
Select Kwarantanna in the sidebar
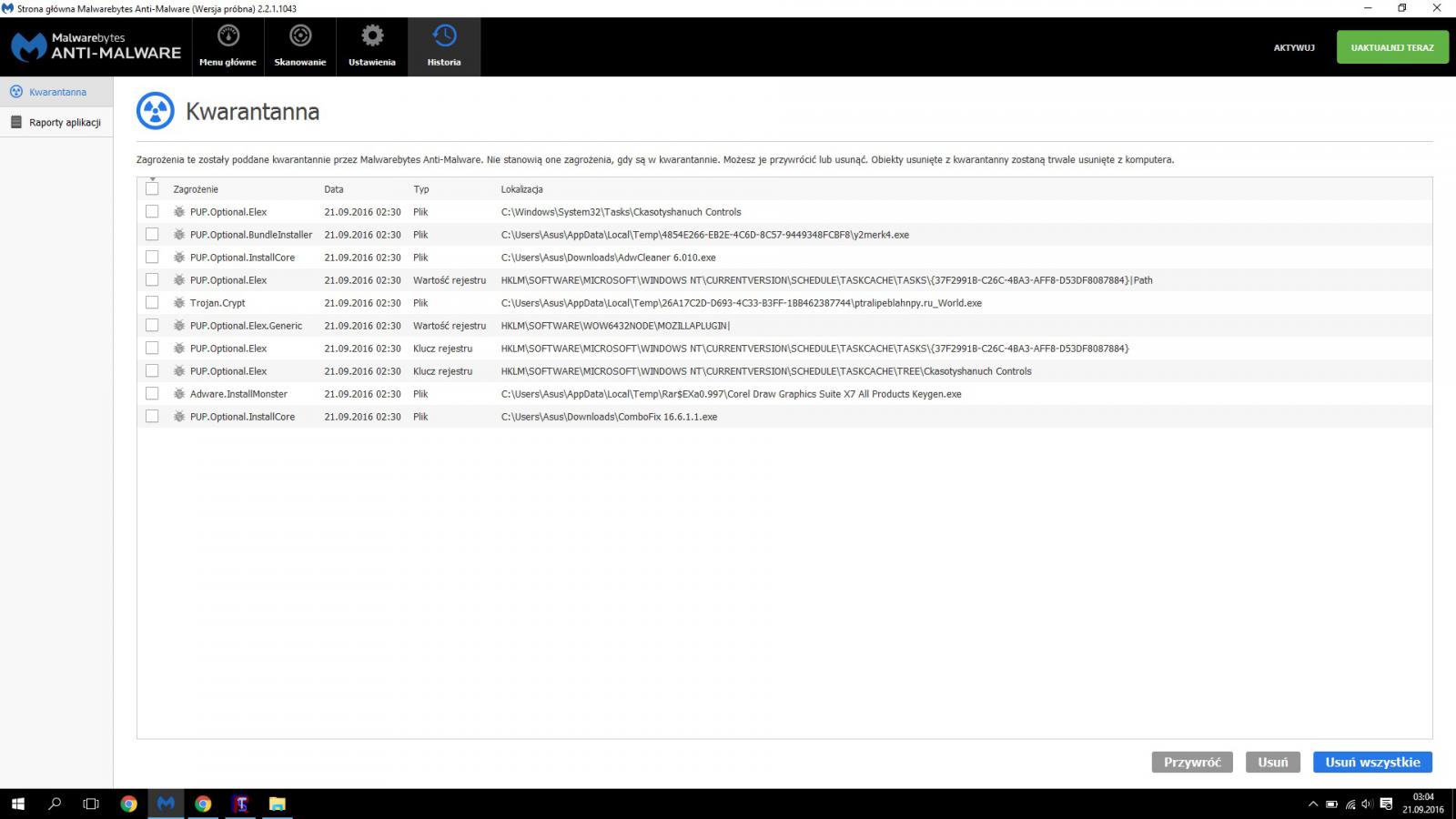pos(56,92)
